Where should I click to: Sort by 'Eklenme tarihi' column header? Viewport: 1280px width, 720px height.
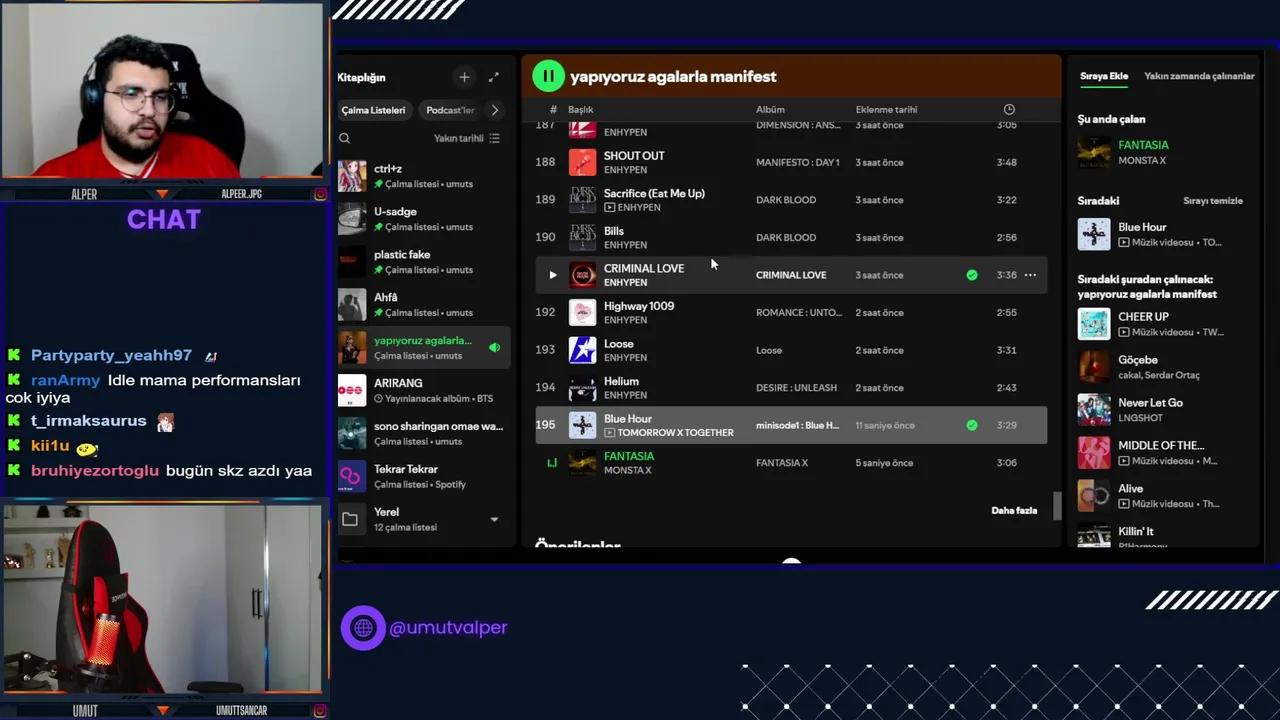click(x=886, y=109)
